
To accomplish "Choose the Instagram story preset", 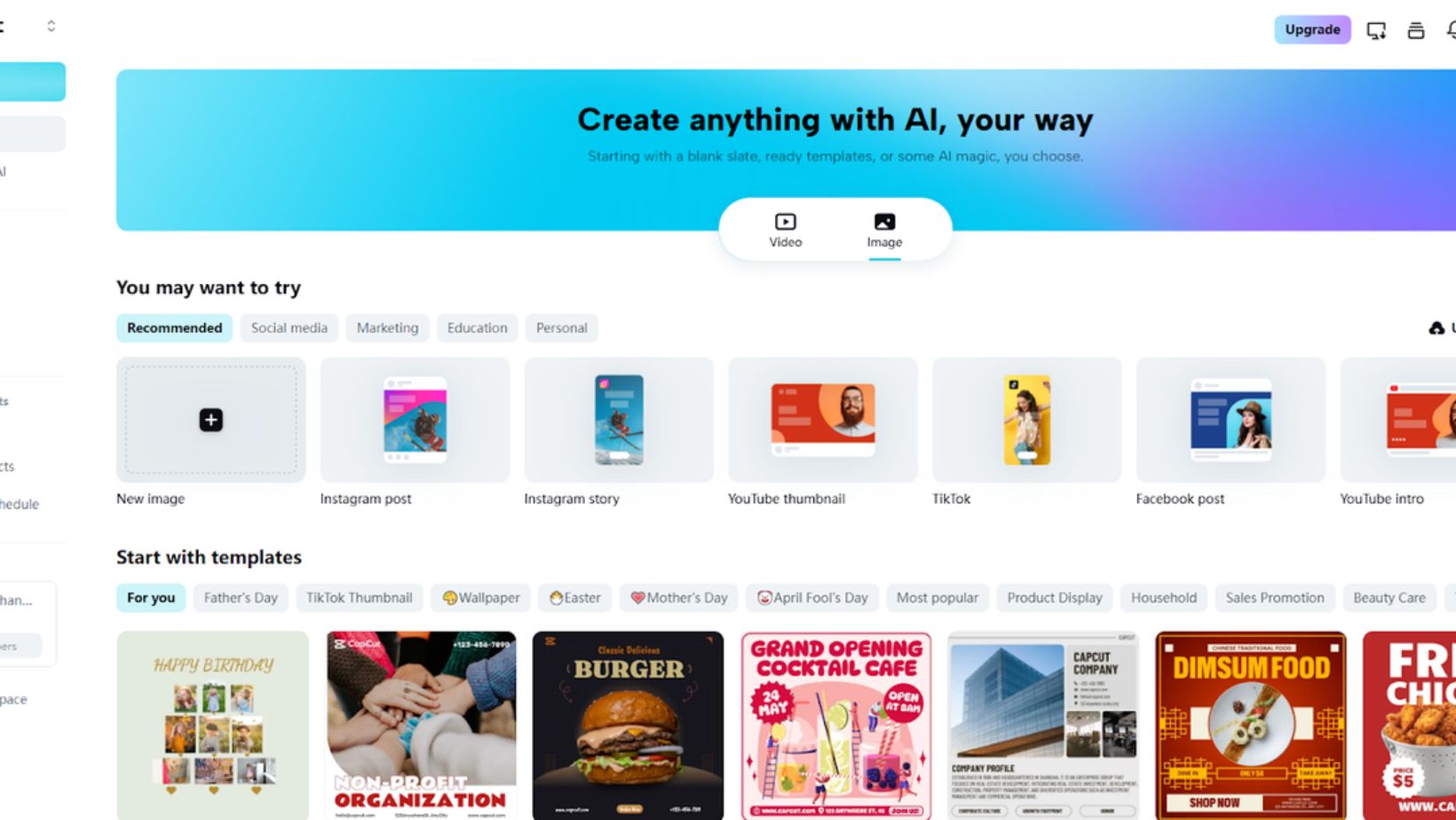I will coord(619,420).
